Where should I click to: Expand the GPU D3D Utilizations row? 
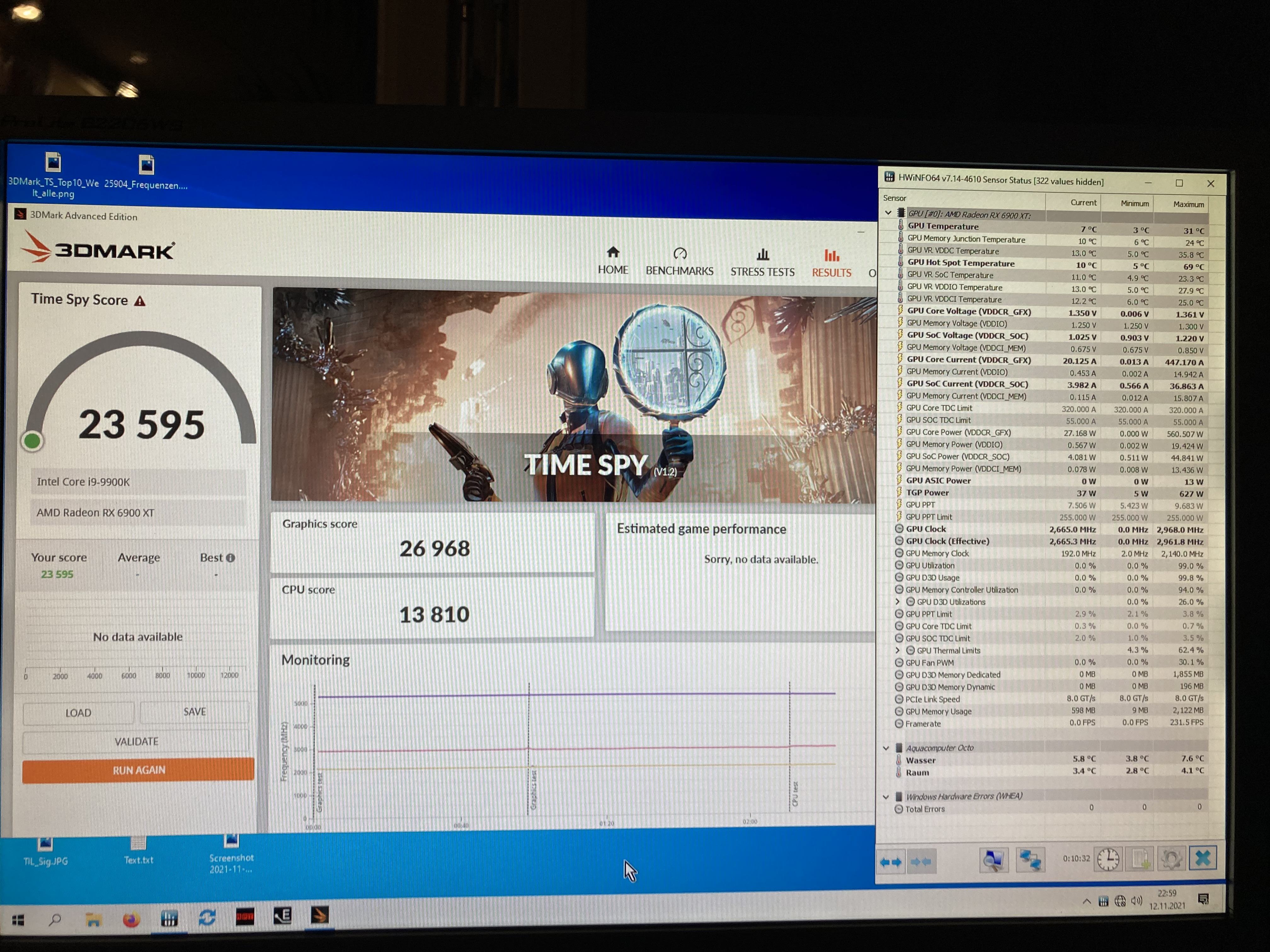click(x=897, y=602)
